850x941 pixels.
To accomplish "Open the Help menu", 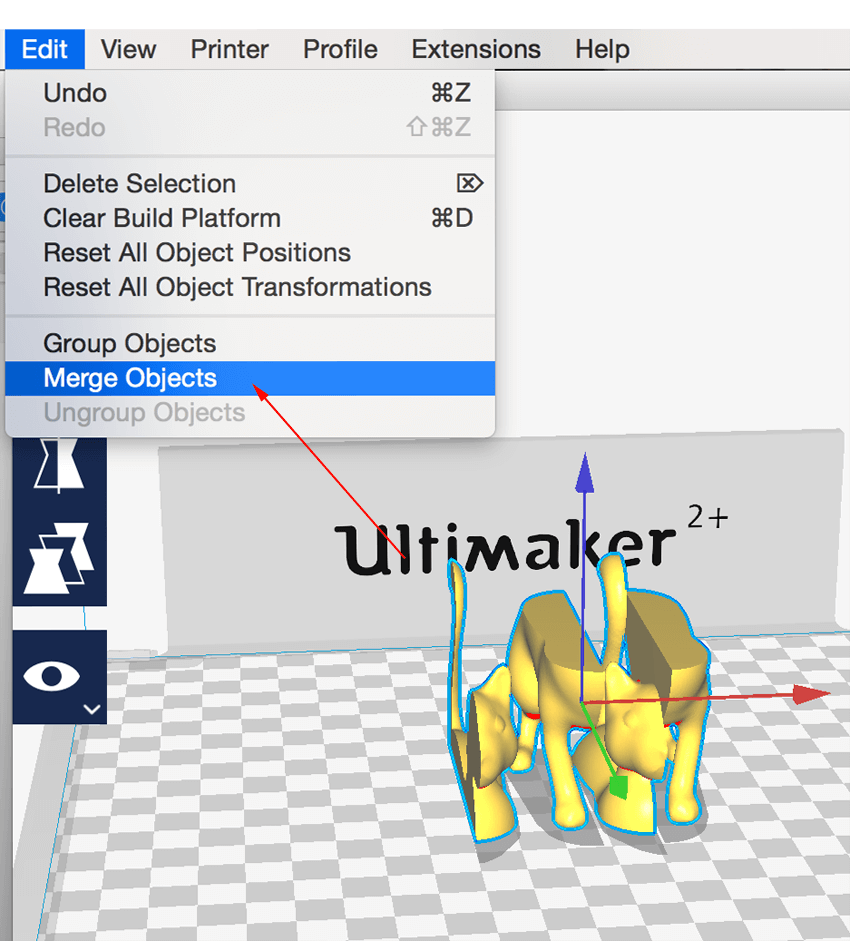I will click(x=602, y=49).
